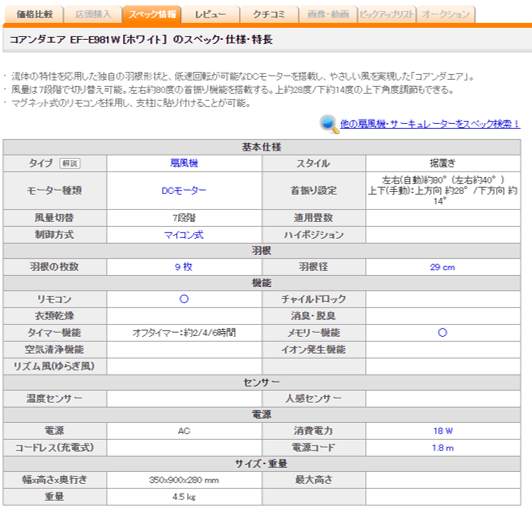Switch to the オークション tab
Viewport: 532px width, 507px height.
pyautogui.click(x=446, y=14)
